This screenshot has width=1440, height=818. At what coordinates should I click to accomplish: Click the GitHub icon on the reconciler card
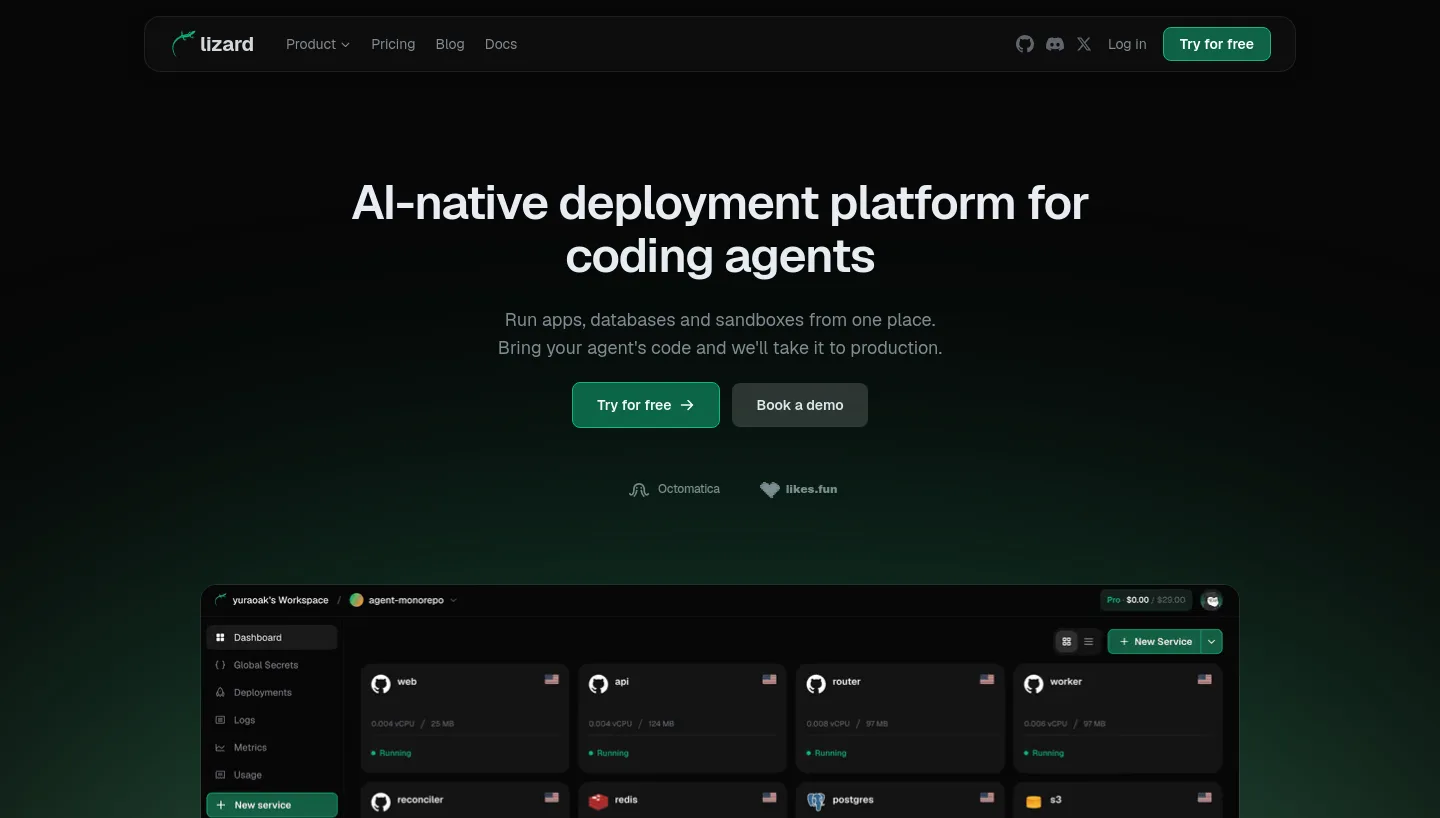tap(381, 802)
